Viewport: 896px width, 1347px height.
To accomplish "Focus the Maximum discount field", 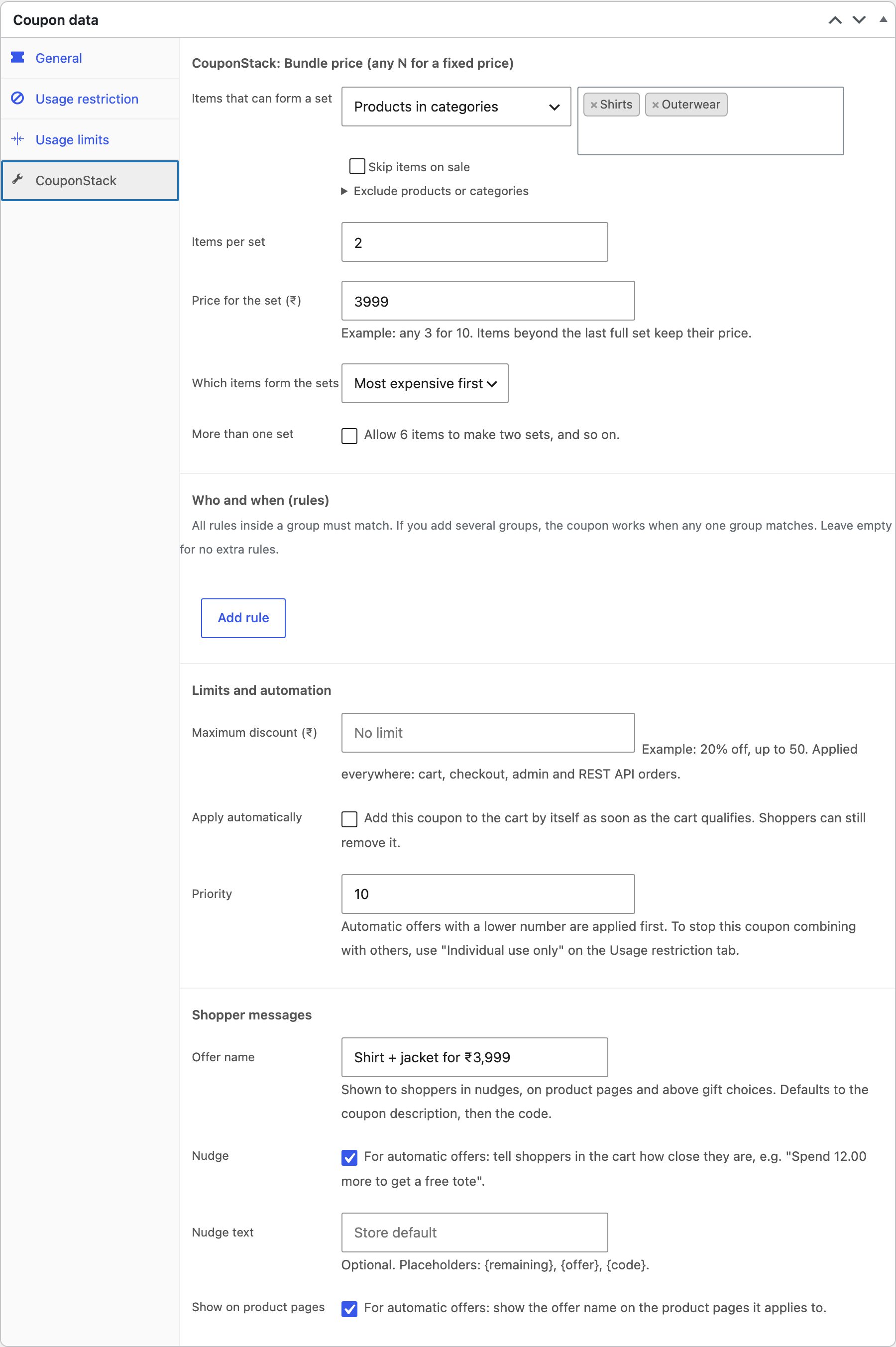I will [488, 733].
